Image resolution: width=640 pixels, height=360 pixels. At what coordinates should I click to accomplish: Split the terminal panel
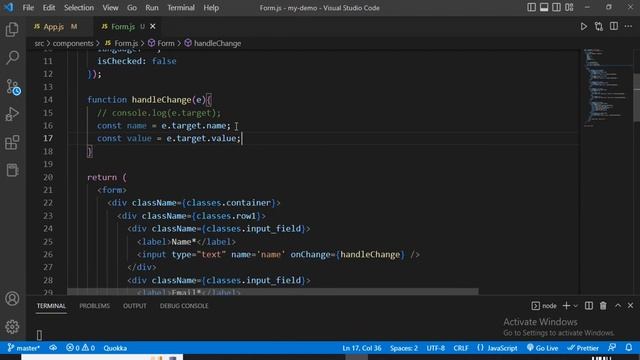[x=589, y=306]
